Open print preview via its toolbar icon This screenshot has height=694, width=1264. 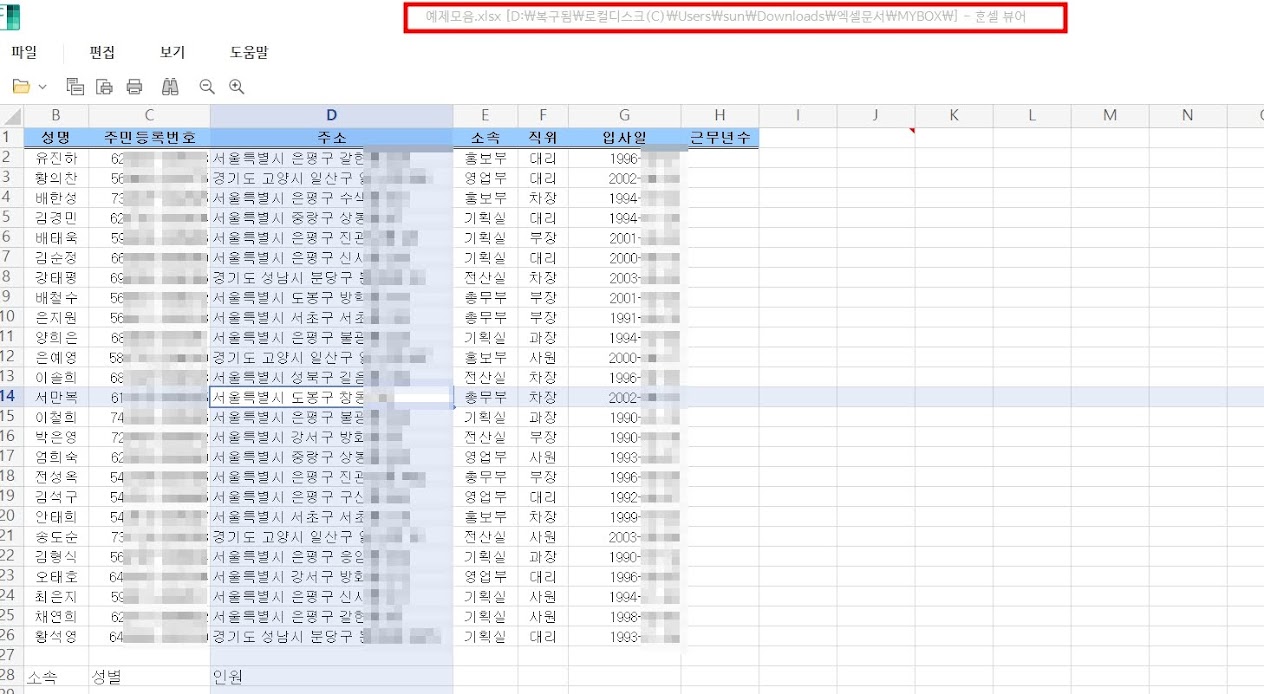(x=104, y=87)
